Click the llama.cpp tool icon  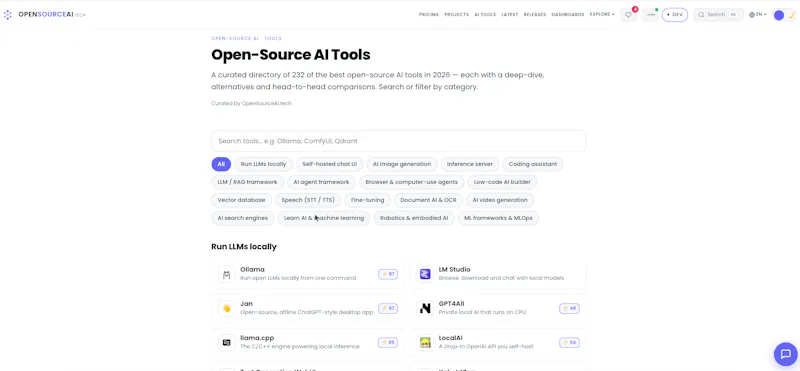(x=227, y=342)
